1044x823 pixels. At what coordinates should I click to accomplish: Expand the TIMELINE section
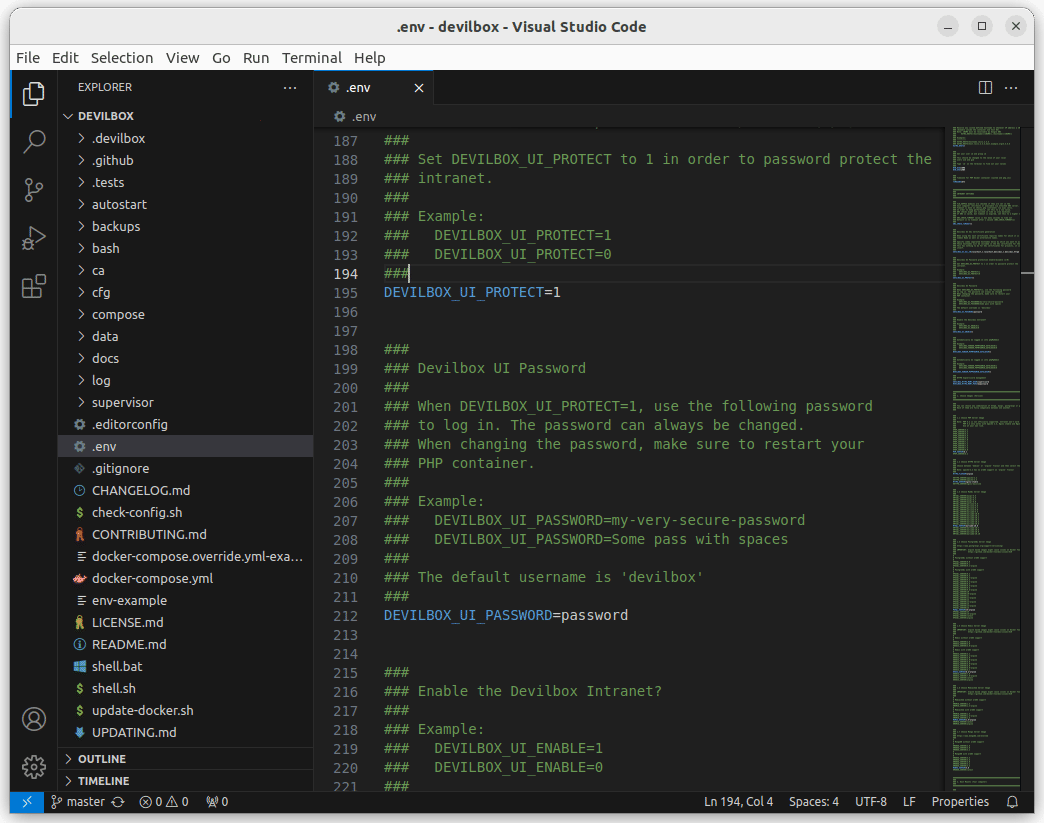pos(103,781)
